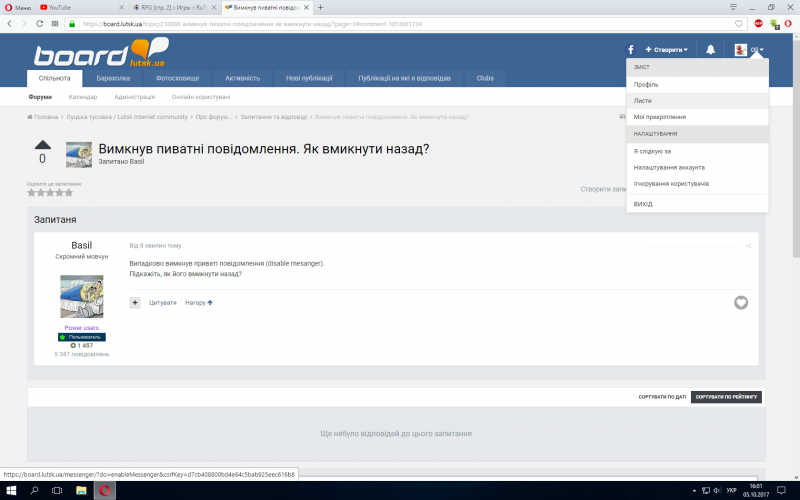Select Листи from the user menu
This screenshot has height=500, width=800.
point(642,101)
